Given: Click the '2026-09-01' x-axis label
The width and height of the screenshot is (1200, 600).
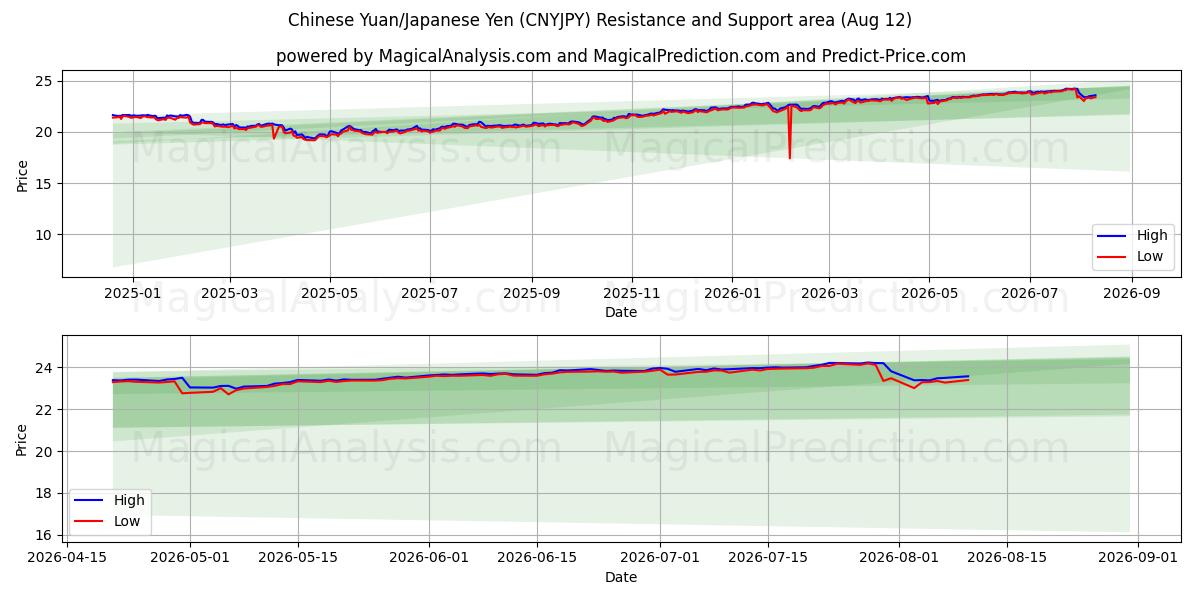Looking at the screenshot, I should tap(1138, 558).
